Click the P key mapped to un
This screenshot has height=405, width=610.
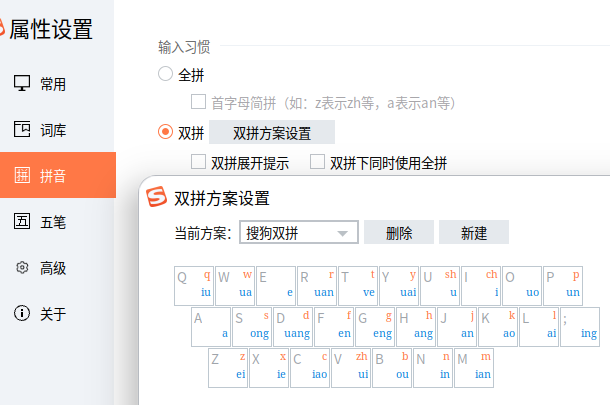(563, 286)
